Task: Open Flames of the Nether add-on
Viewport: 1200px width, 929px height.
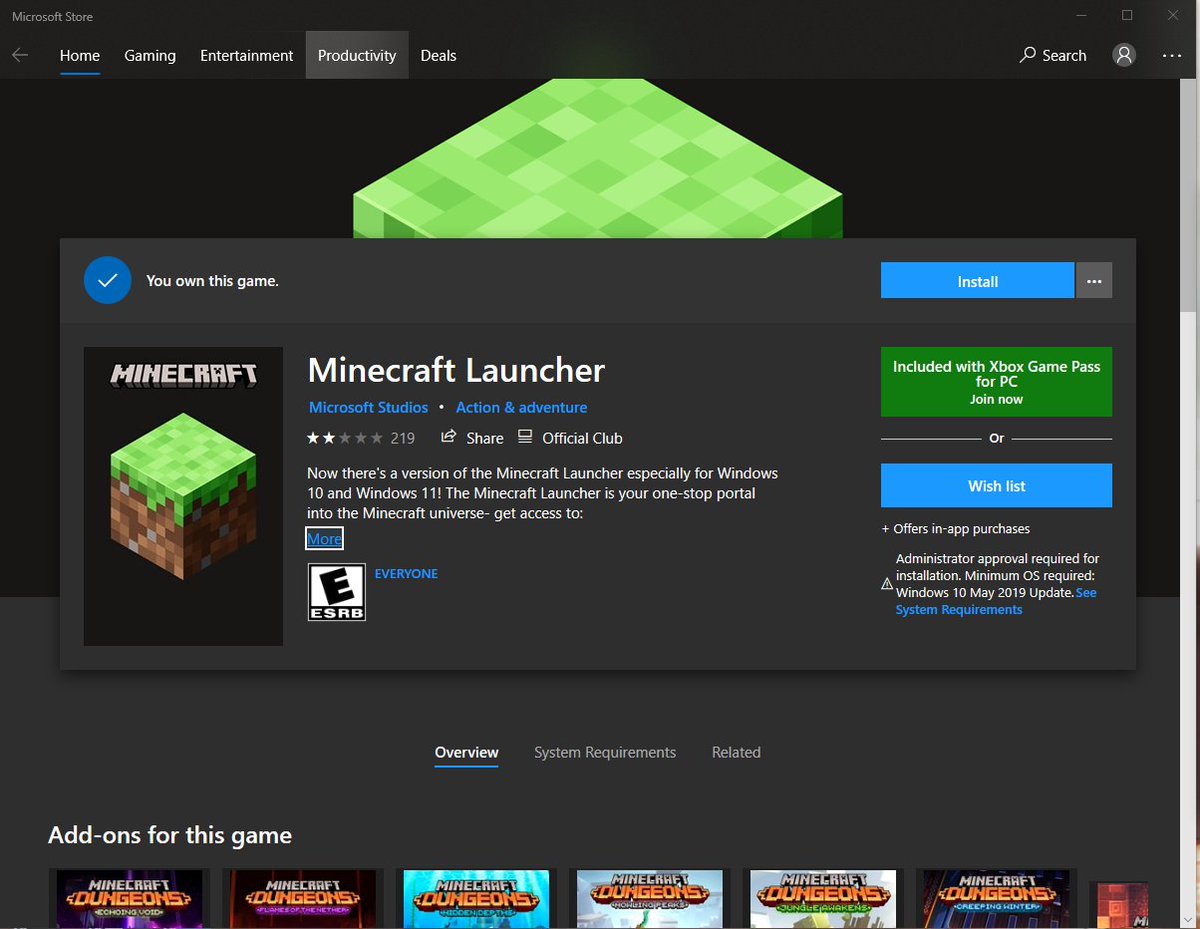Action: (x=303, y=899)
